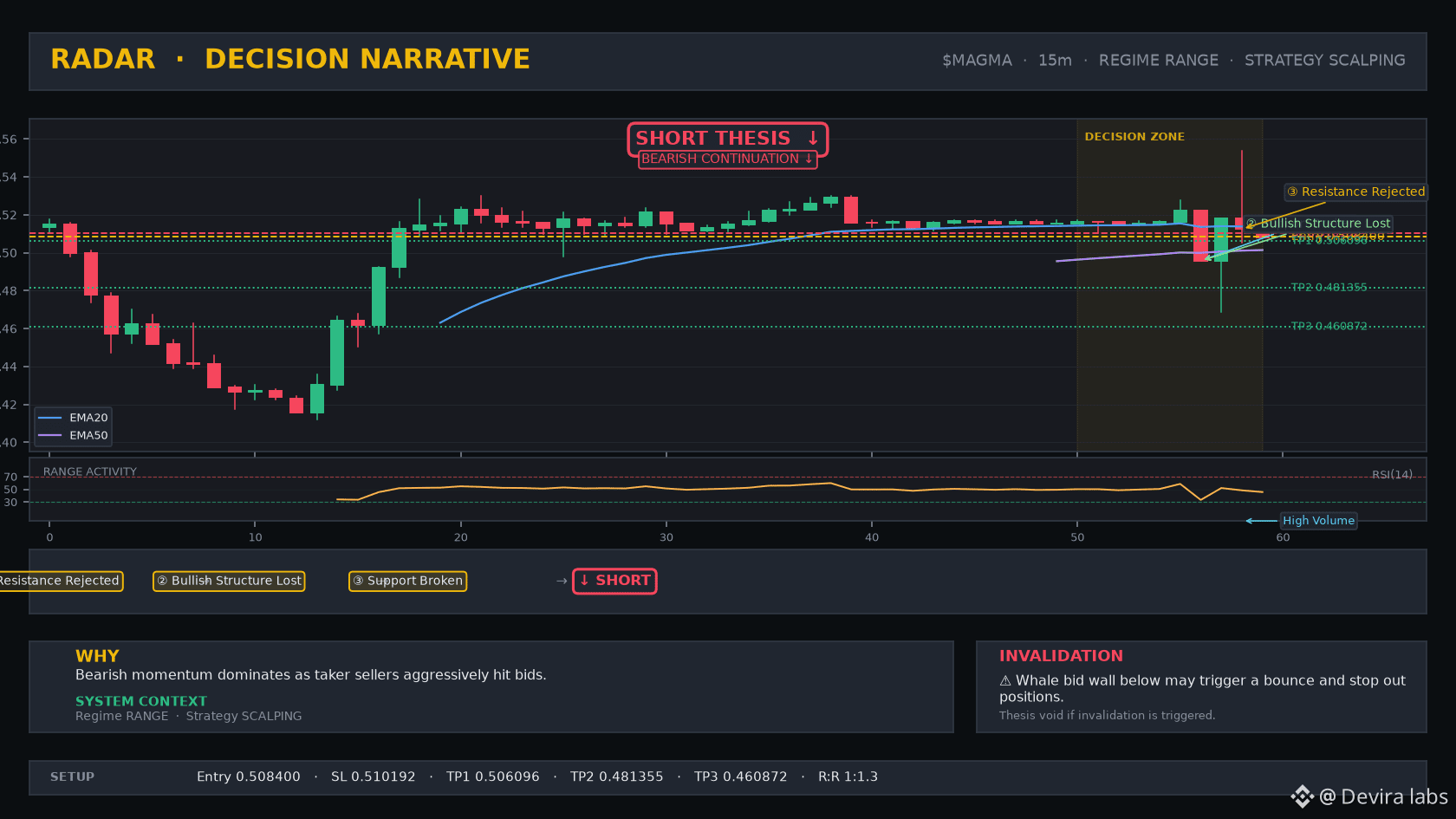Click the TP2 0.481355 label on the chart
1456x819 pixels.
(x=1329, y=288)
